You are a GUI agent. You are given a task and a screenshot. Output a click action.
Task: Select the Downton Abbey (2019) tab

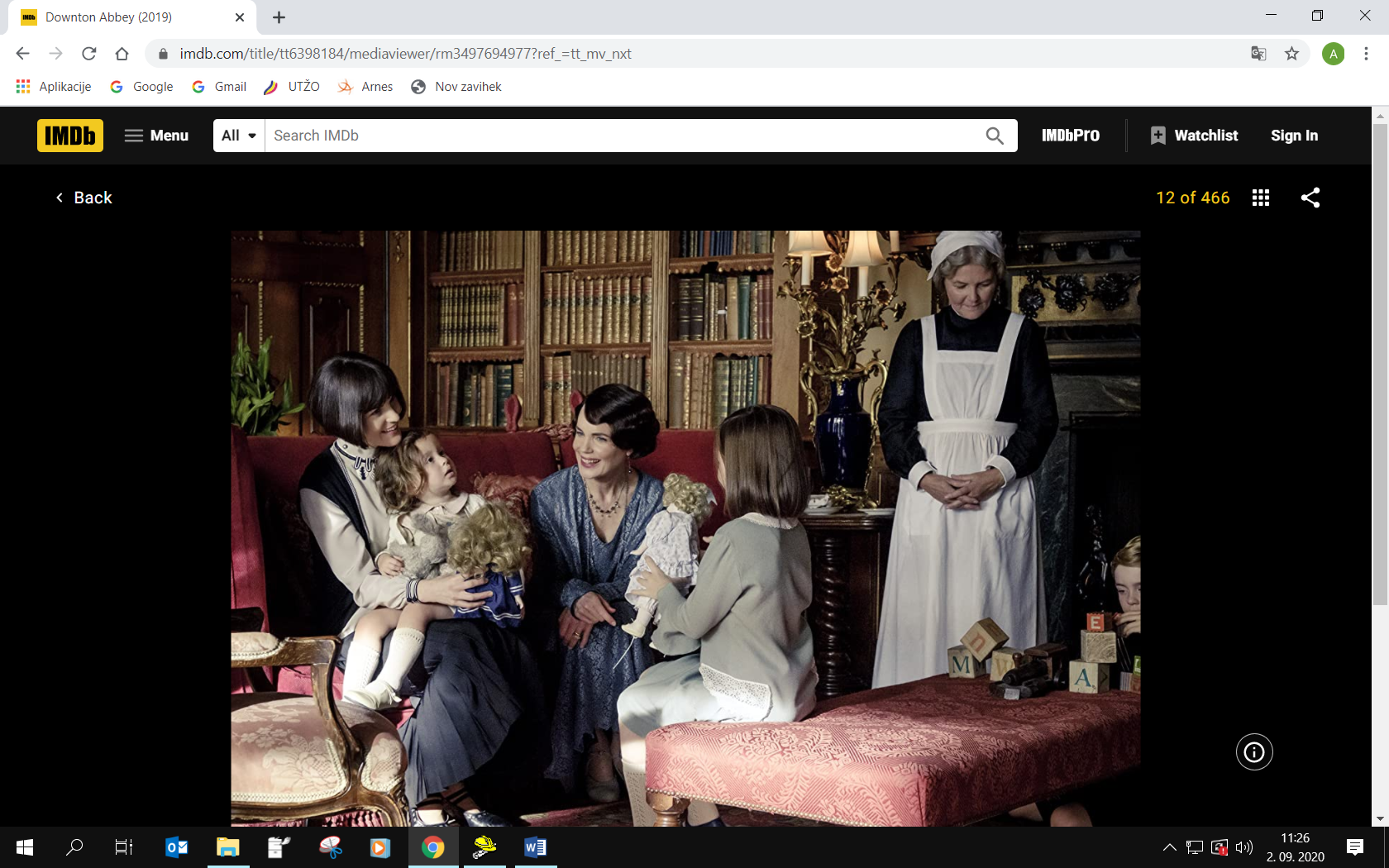click(132, 17)
